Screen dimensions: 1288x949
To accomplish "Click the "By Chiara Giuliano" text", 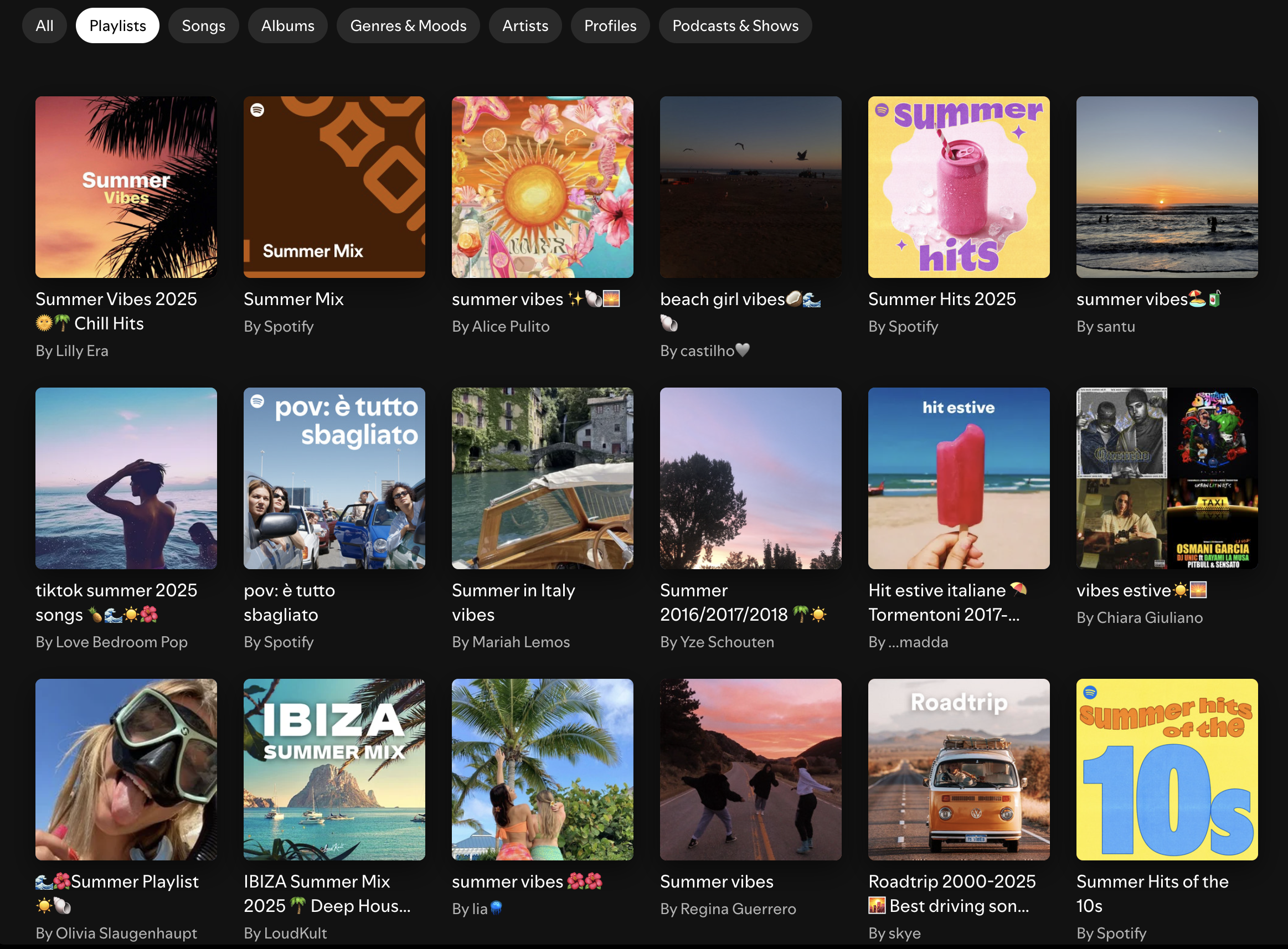I will coord(1140,617).
